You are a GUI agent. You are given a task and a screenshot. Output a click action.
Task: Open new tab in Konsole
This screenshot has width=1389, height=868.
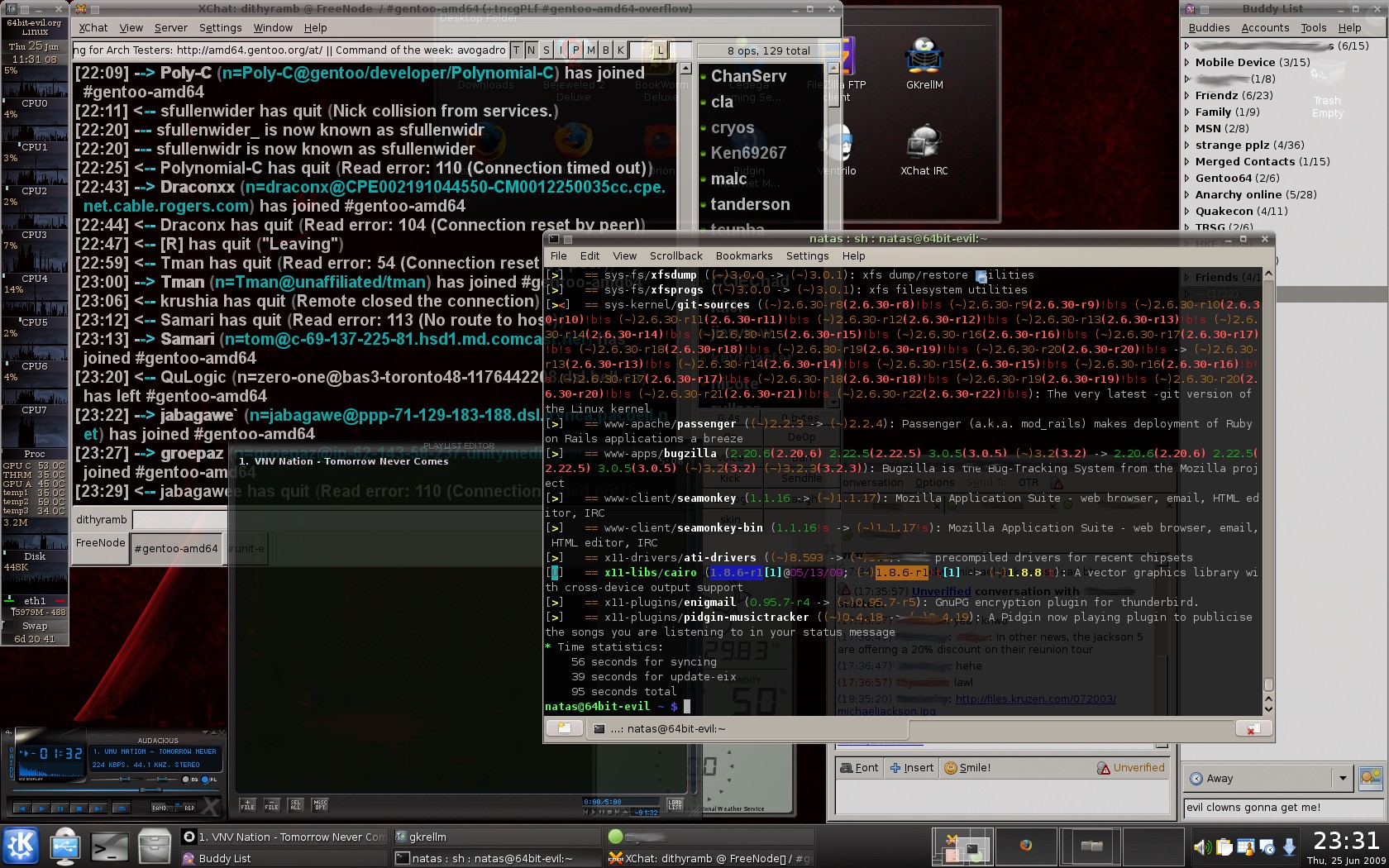(x=564, y=728)
